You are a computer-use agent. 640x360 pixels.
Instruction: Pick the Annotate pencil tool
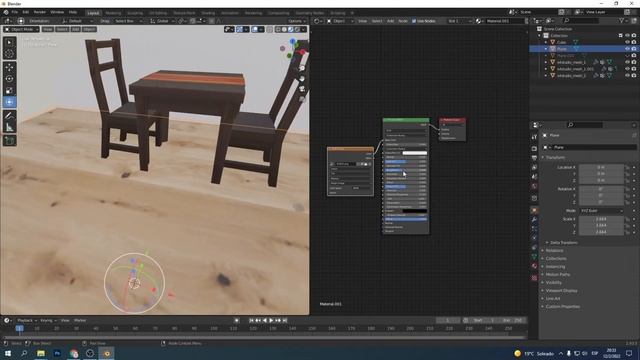[9, 116]
